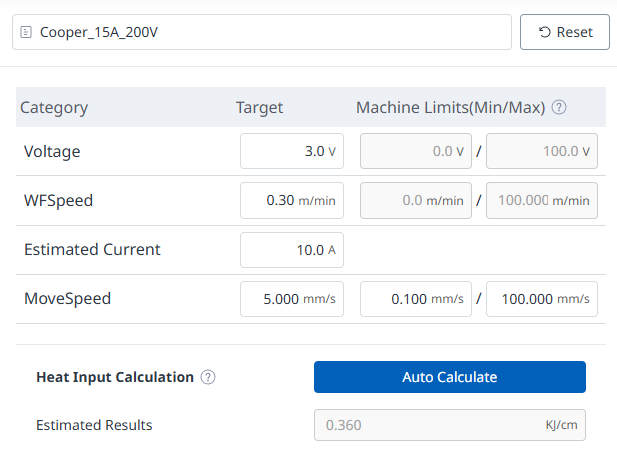This screenshot has width=617, height=454.
Task: Click the MoveSpeed maximum limit field
Action: point(541,299)
